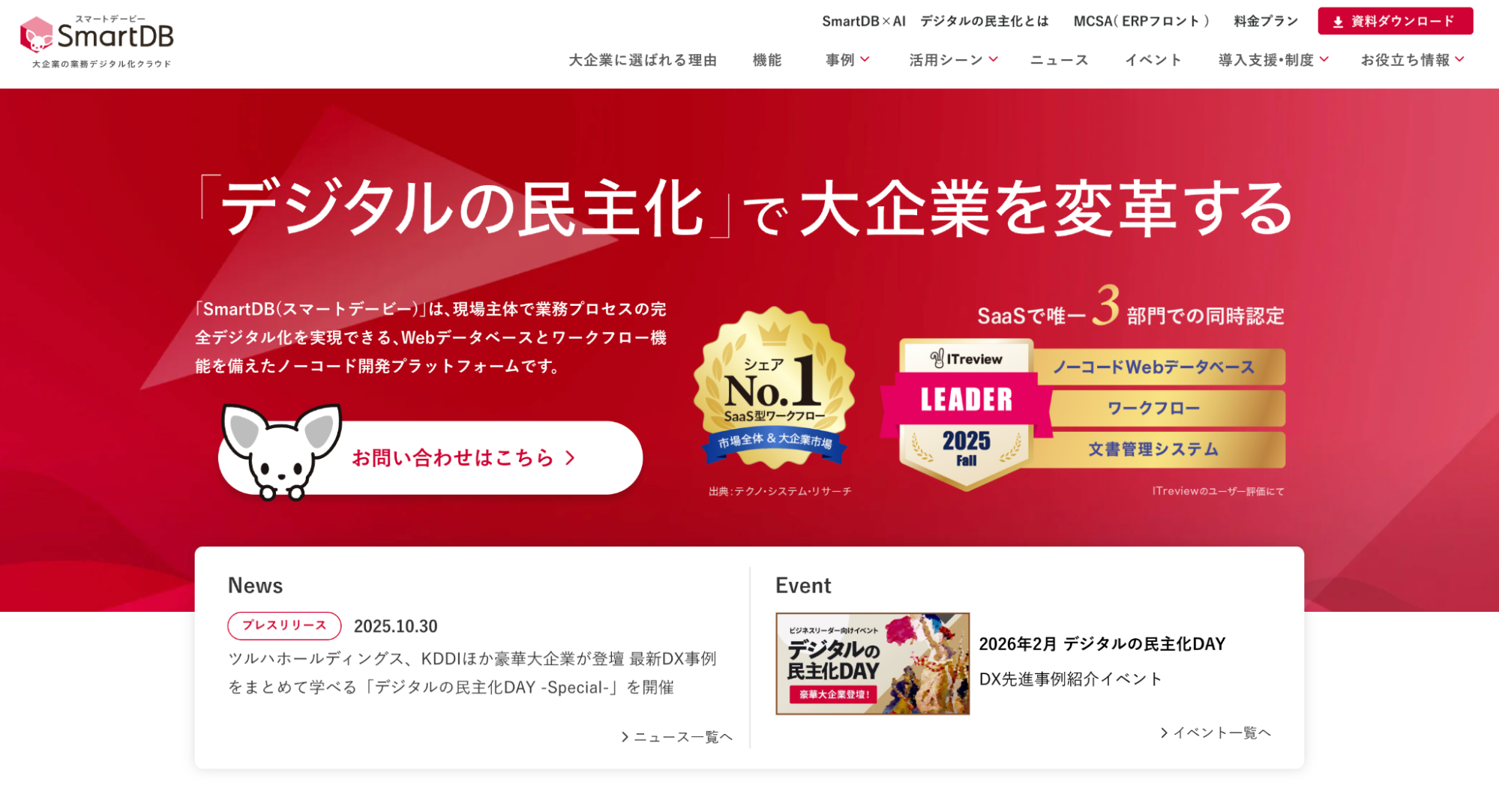This screenshot has height=812, width=1499.
Task: Open the 料金プラン link
Action: coord(1266,21)
